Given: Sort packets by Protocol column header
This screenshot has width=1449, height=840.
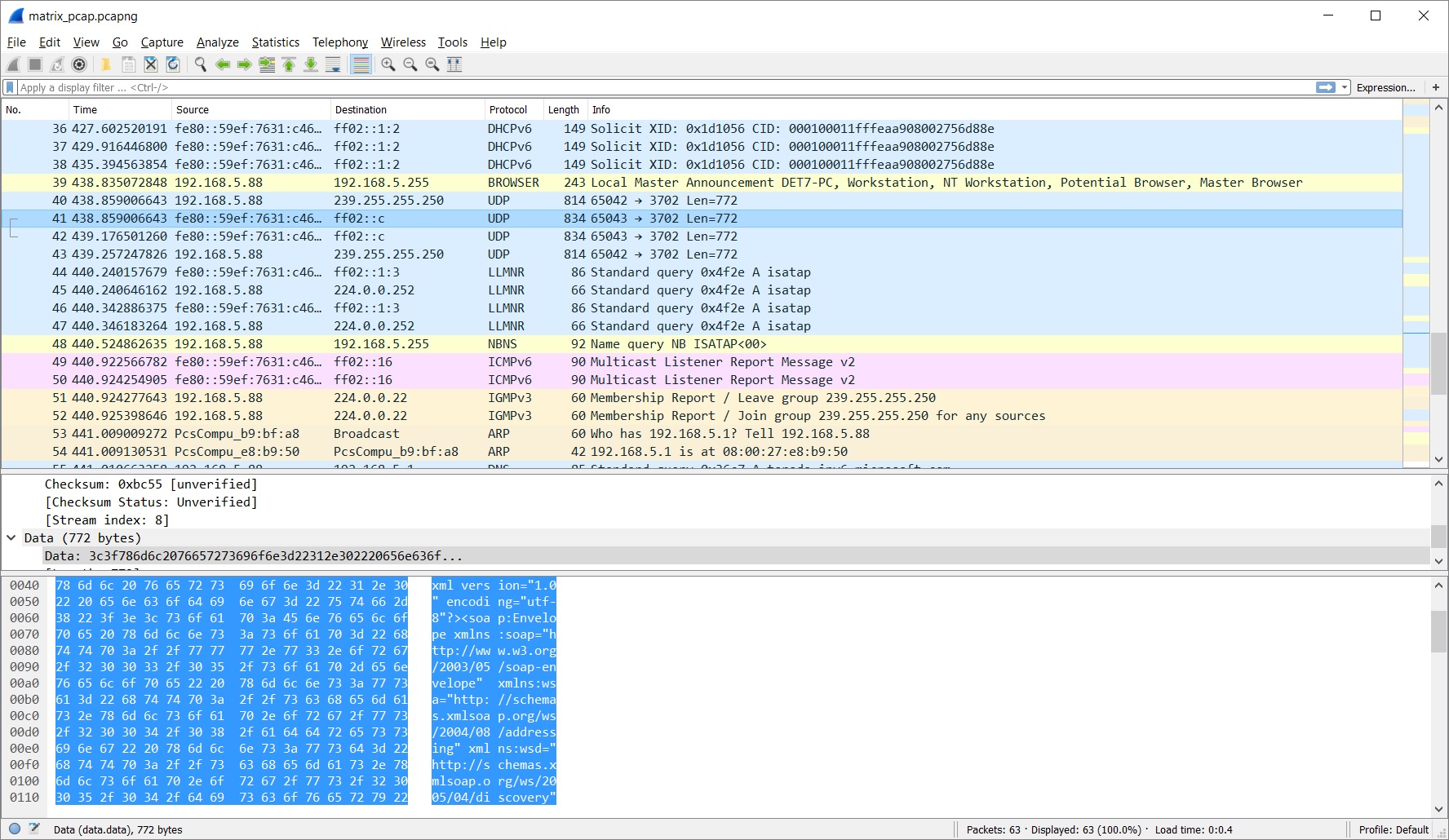Looking at the screenshot, I should (x=508, y=109).
